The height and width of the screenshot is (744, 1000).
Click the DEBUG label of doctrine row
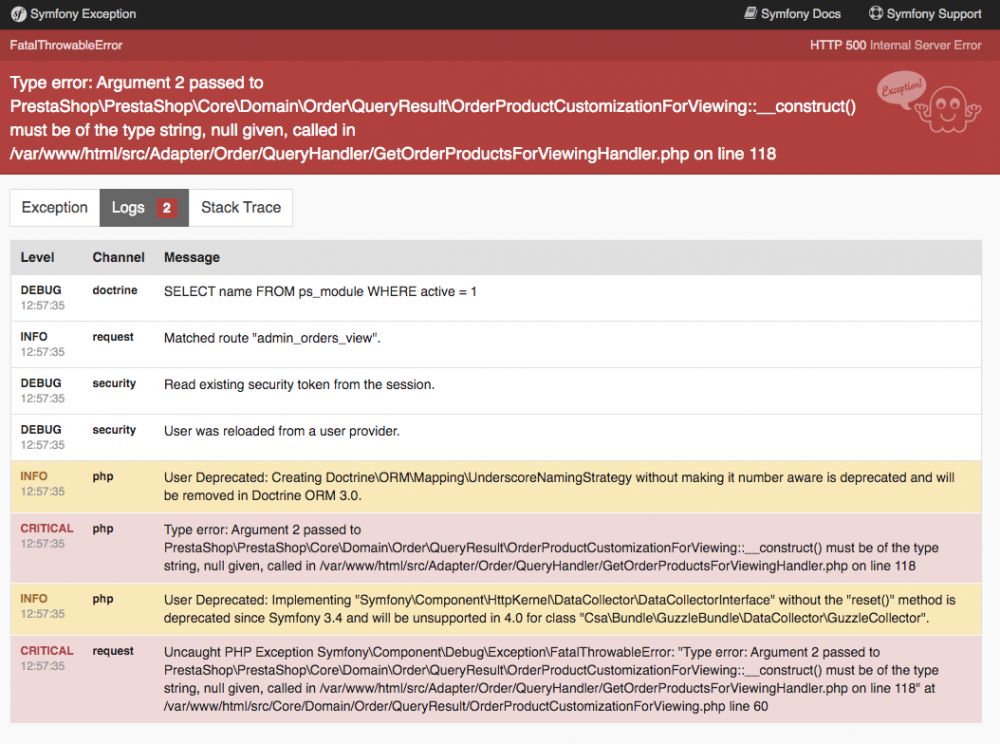tap(41, 290)
